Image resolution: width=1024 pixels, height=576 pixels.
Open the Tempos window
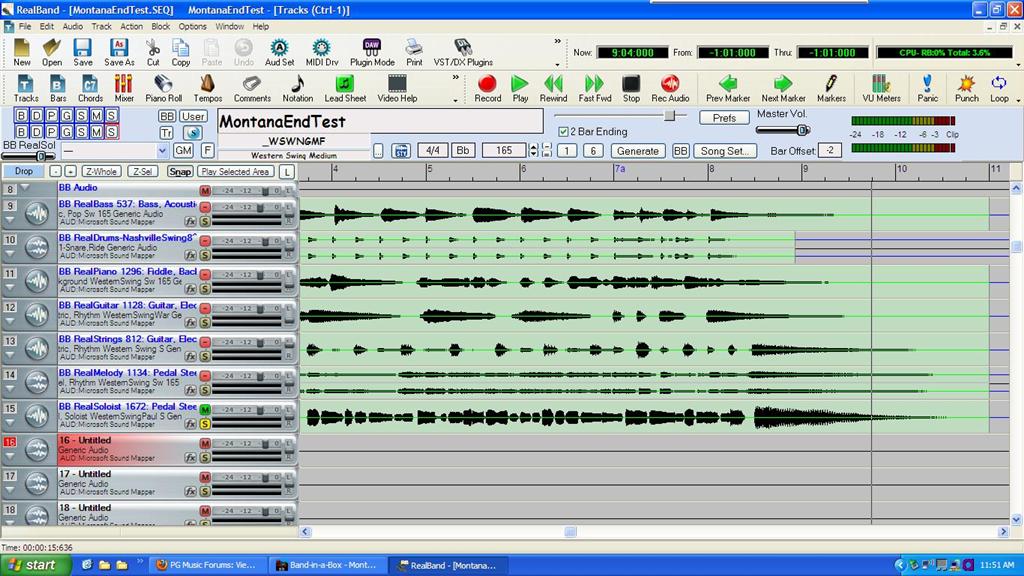(x=208, y=88)
